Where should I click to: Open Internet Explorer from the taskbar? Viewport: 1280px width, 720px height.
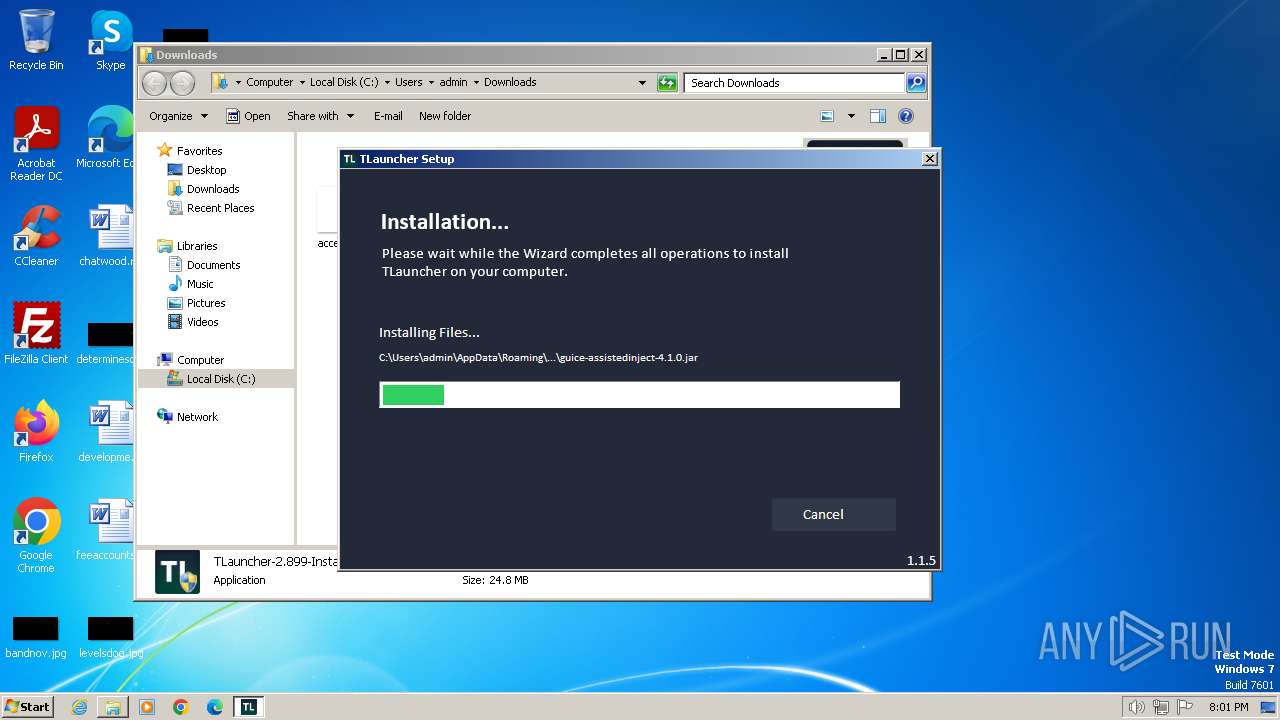coord(80,707)
